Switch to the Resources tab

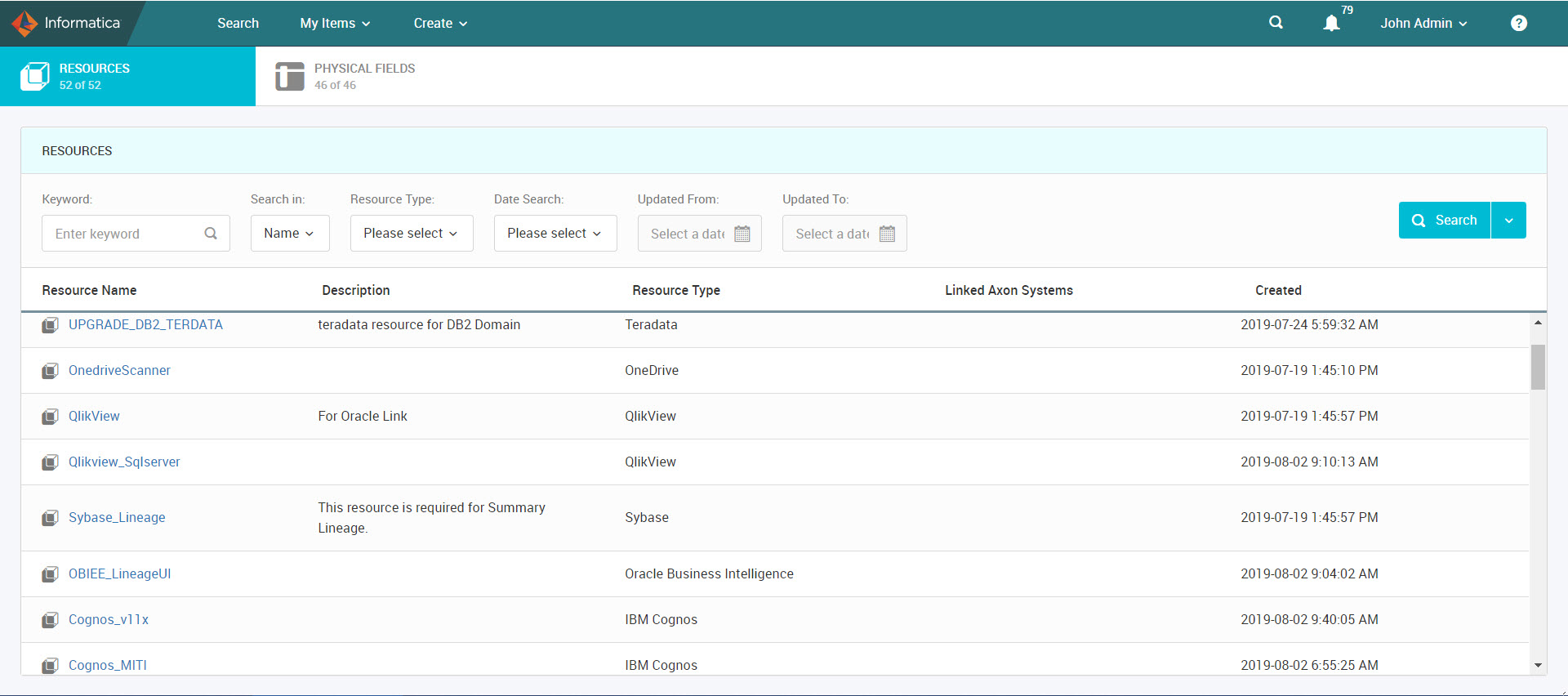coord(127,76)
